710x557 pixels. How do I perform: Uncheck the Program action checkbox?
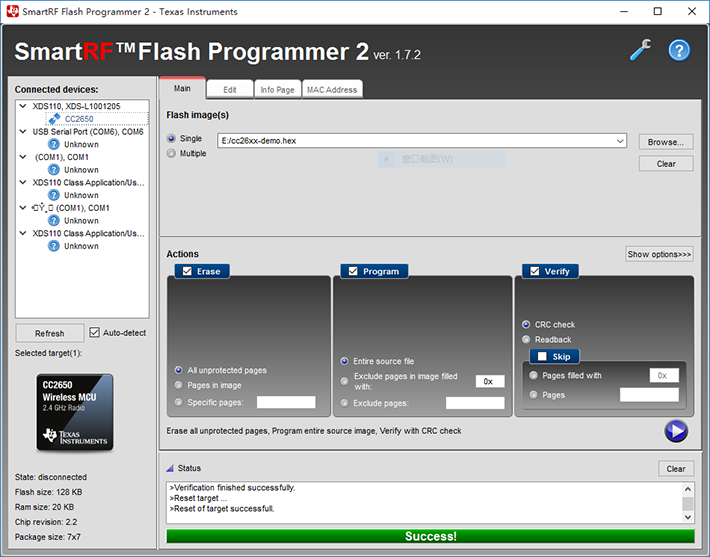click(353, 271)
